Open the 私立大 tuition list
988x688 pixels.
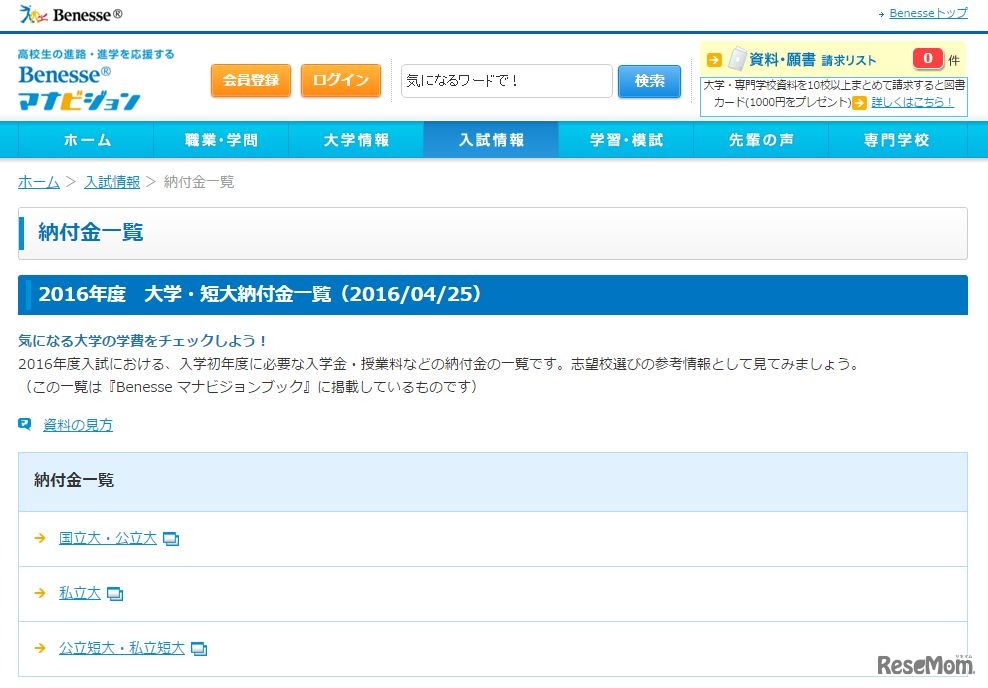click(x=79, y=593)
